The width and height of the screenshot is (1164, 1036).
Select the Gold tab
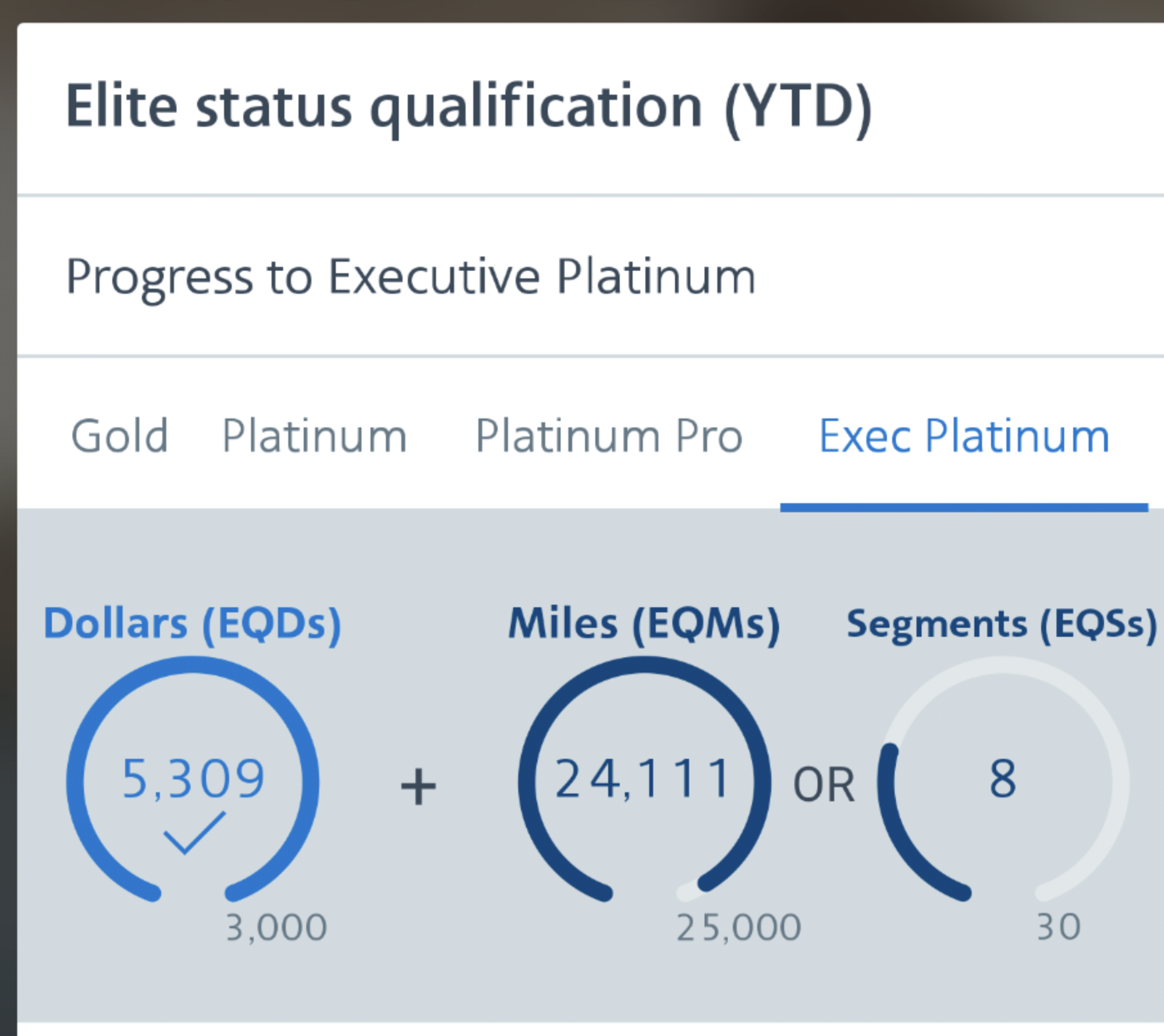119,435
